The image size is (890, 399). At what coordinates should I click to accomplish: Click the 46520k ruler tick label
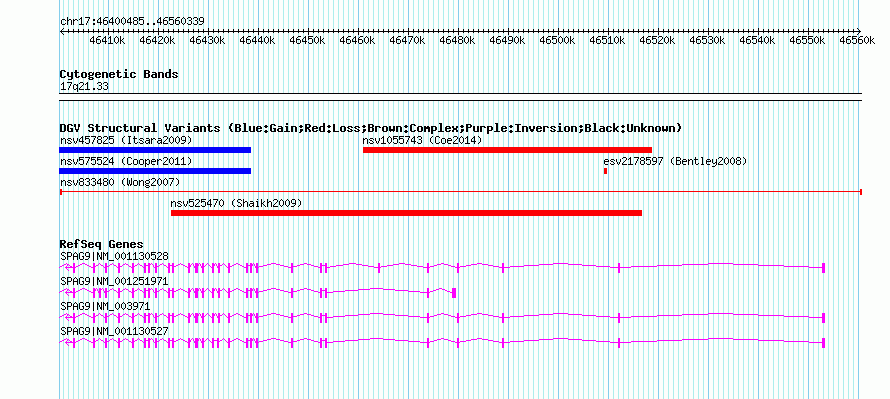point(657,41)
